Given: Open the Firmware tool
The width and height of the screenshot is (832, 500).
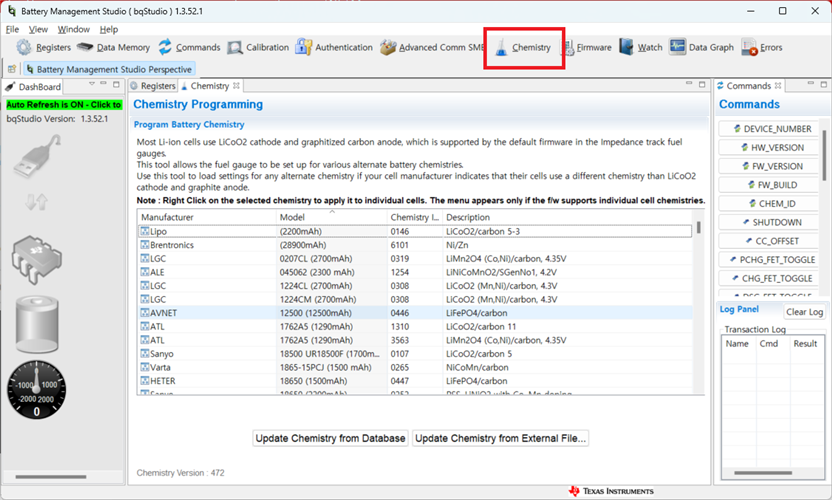Looking at the screenshot, I should coord(587,47).
